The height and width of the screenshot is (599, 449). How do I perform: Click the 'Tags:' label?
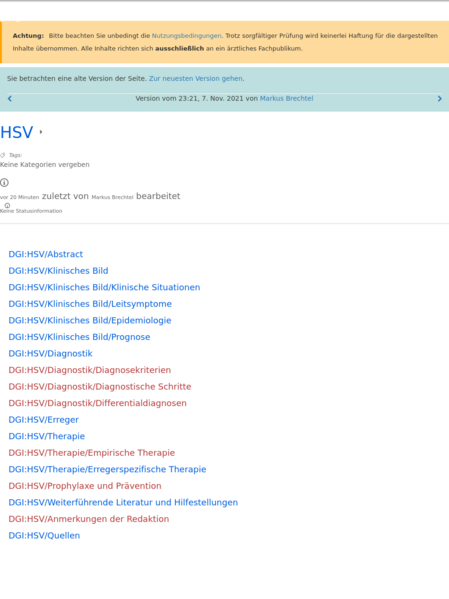[x=15, y=155]
